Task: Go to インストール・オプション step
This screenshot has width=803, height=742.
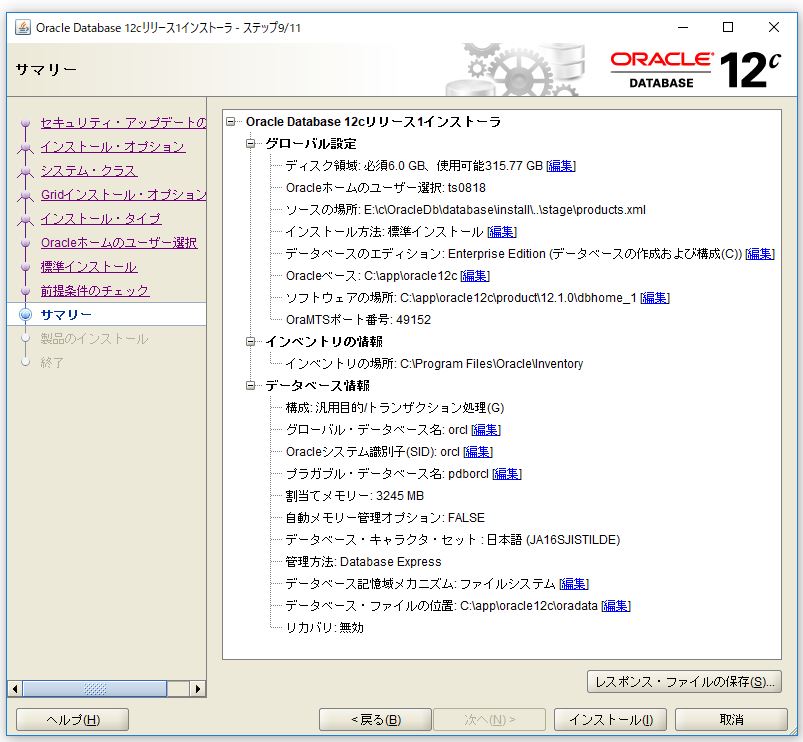Action: click(113, 147)
